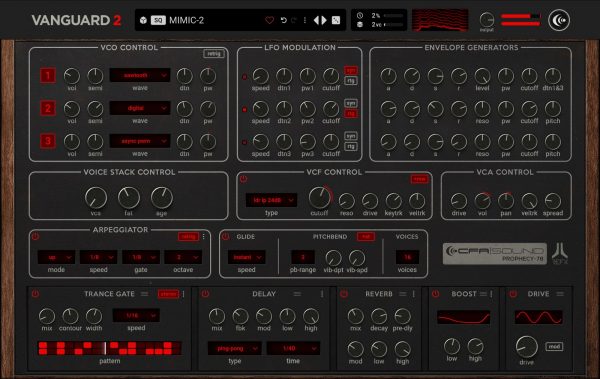This screenshot has width=600, height=379.
Task: Click the reverb reorder handle icon
Action: (403, 294)
